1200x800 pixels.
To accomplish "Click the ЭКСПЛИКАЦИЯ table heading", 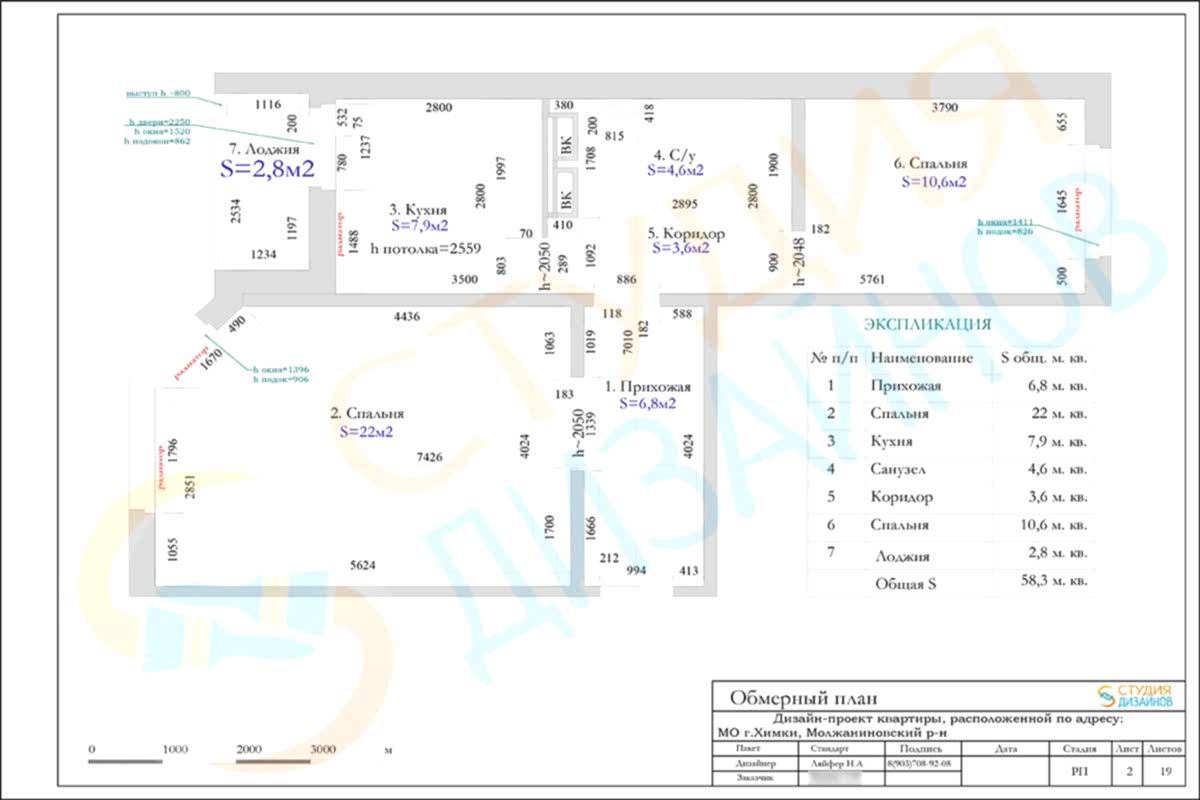I will click(x=927, y=324).
